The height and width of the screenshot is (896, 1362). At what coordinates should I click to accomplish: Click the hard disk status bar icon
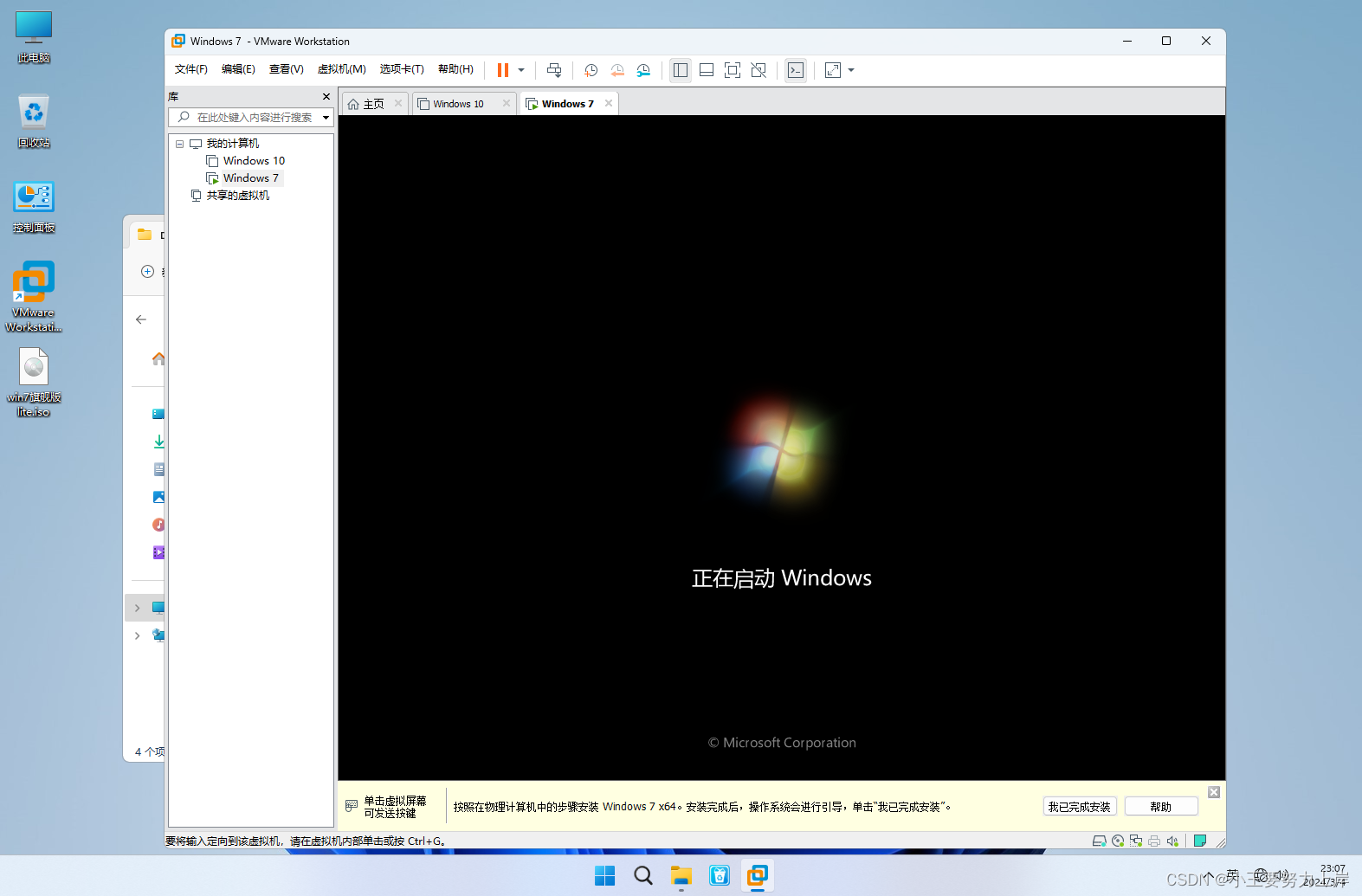[x=1100, y=841]
